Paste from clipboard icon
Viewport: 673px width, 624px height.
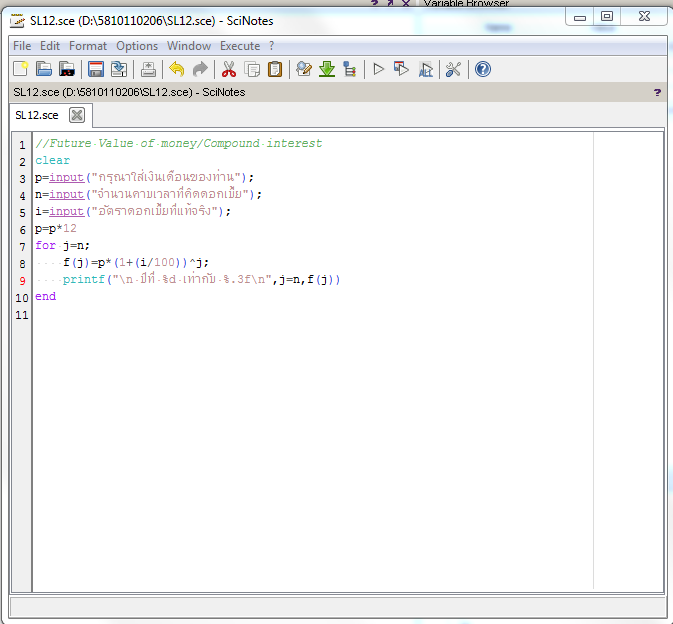(275, 69)
